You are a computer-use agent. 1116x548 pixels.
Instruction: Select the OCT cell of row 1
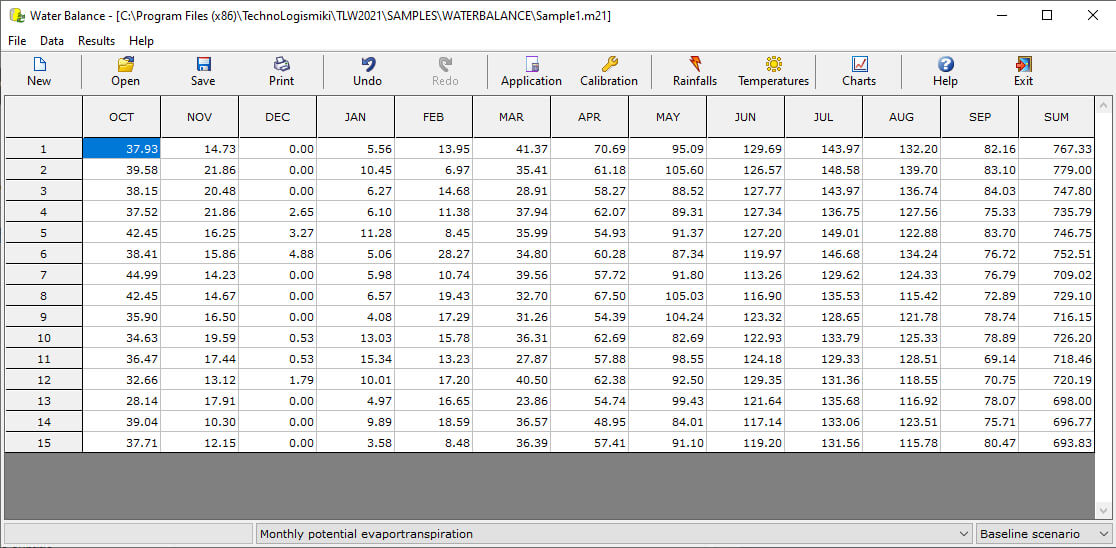click(x=121, y=149)
